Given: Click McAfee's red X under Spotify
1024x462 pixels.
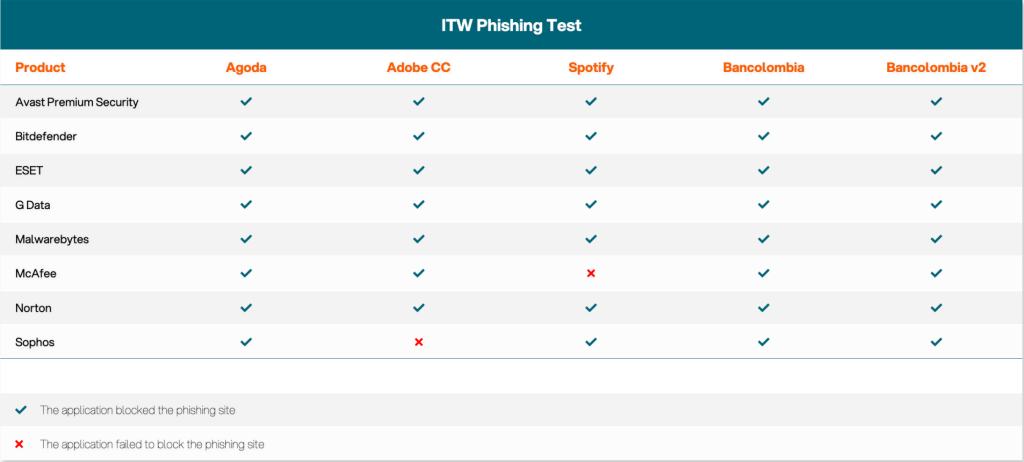Looking at the screenshot, I should tap(591, 273).
